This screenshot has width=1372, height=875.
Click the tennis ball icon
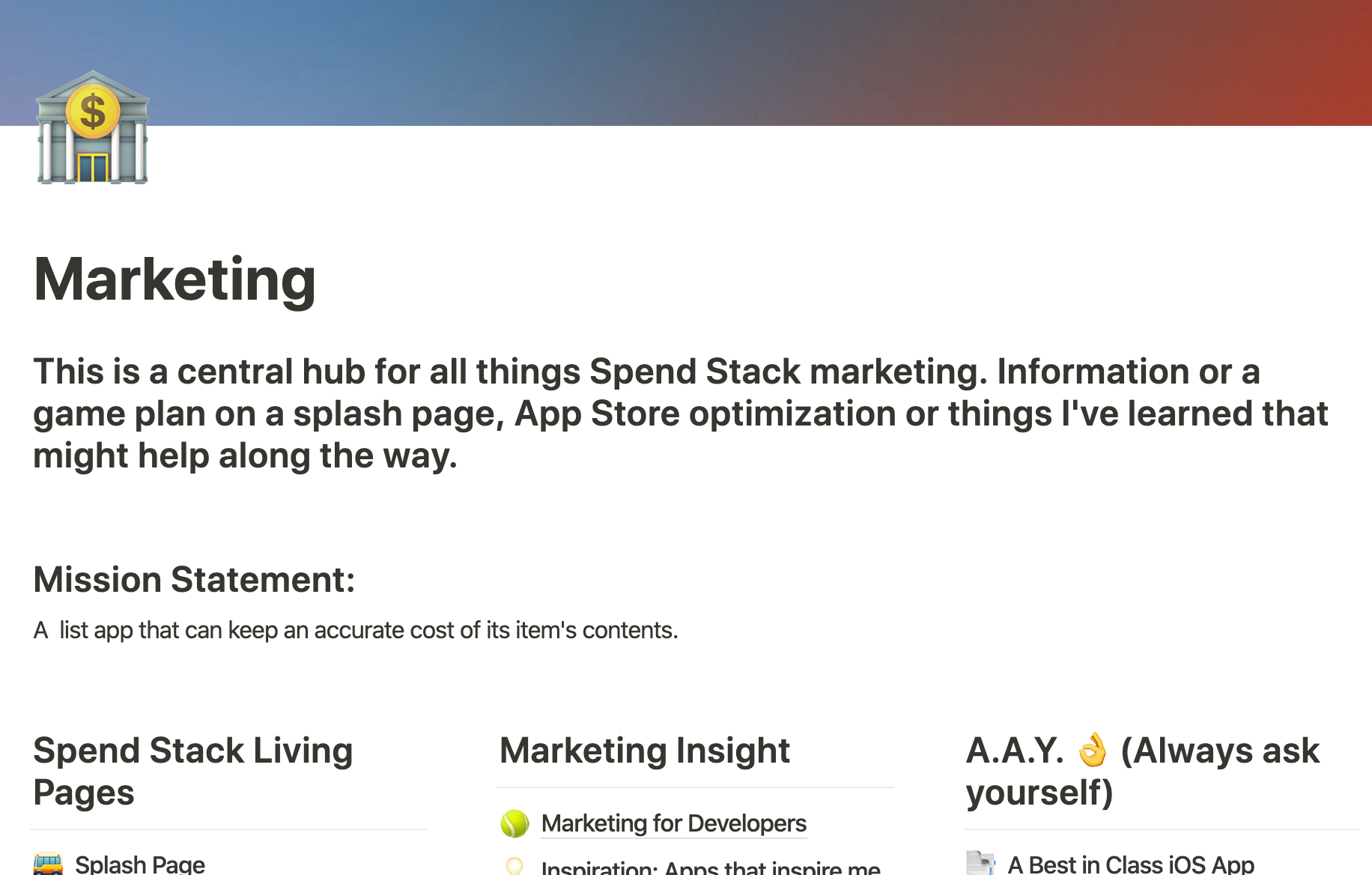click(x=514, y=823)
